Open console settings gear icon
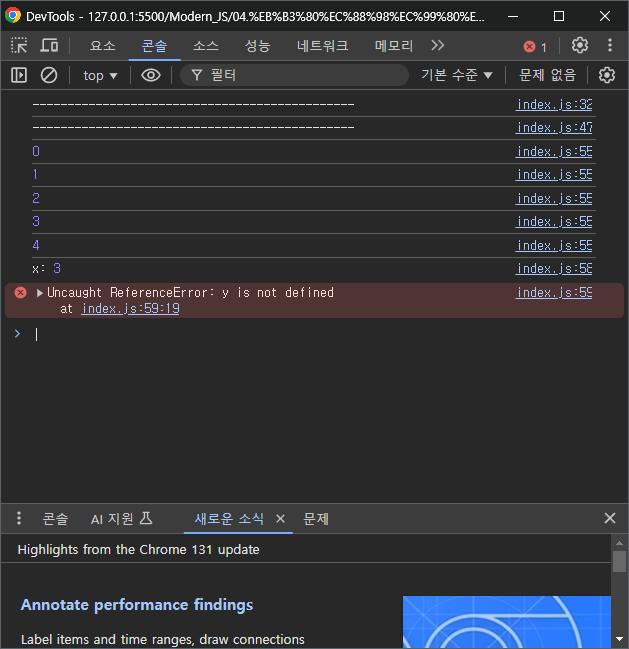 pyautogui.click(x=607, y=75)
